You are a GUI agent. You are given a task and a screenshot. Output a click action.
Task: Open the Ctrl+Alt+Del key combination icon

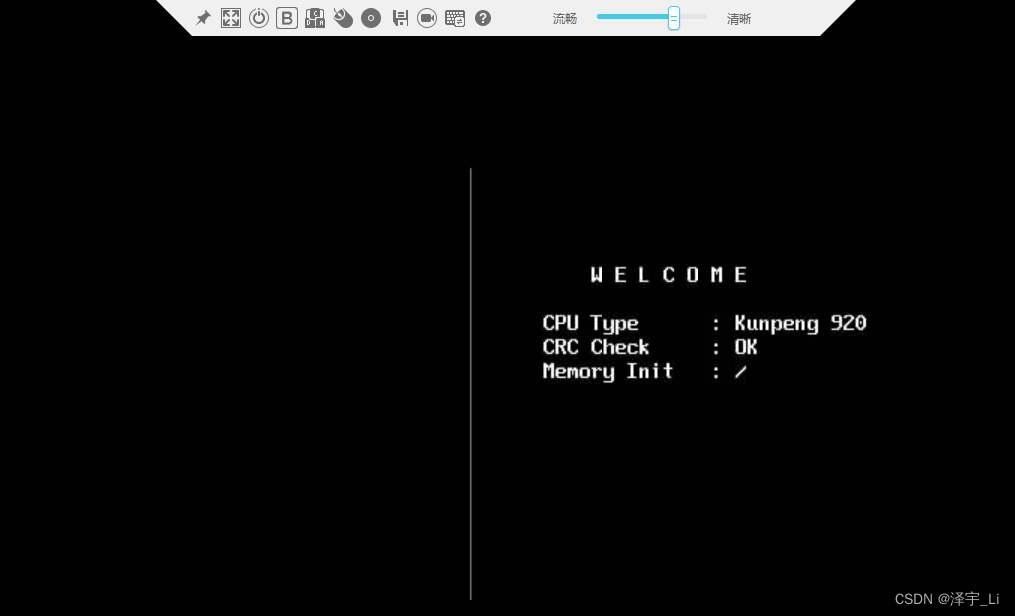(x=315, y=18)
